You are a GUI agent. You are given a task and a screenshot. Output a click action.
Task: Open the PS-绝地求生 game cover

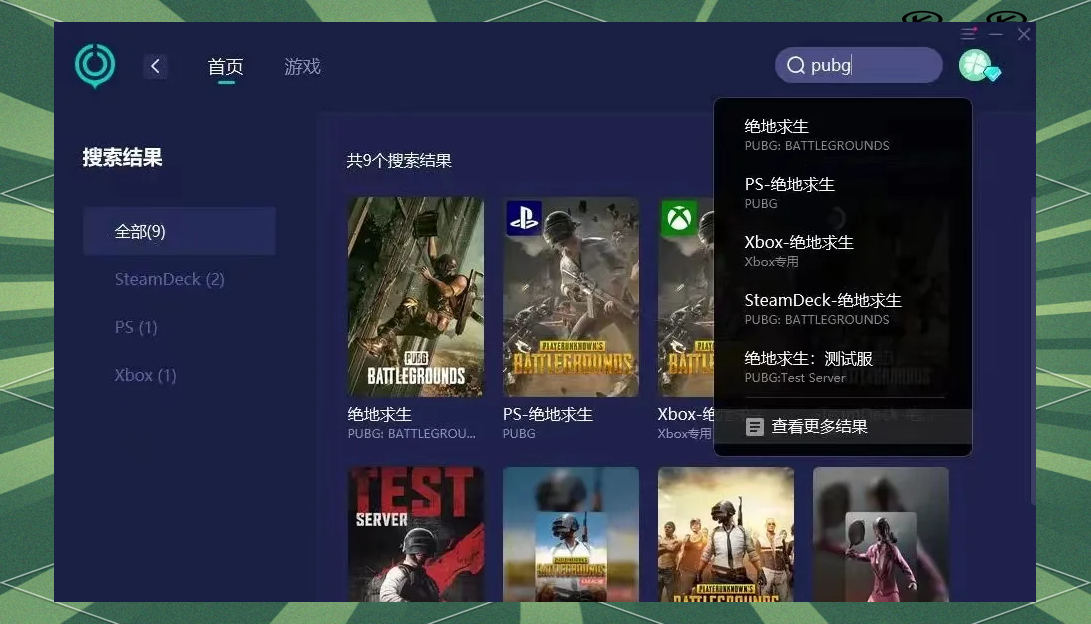pos(571,296)
